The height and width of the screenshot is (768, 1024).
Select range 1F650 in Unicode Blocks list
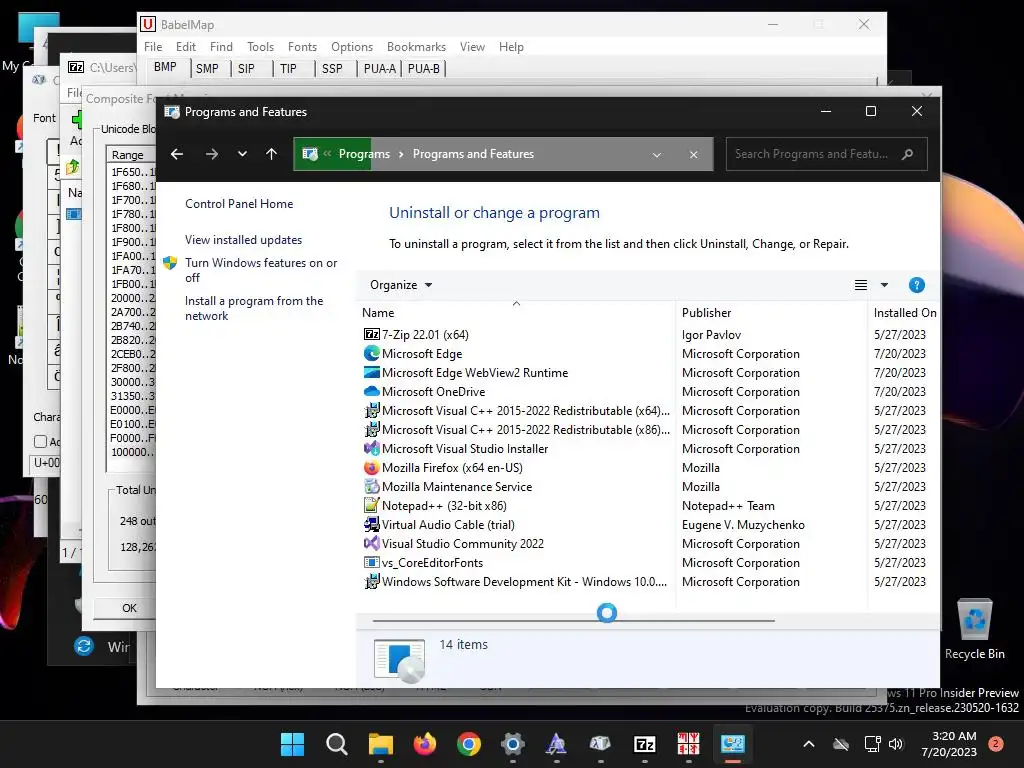tap(133, 172)
